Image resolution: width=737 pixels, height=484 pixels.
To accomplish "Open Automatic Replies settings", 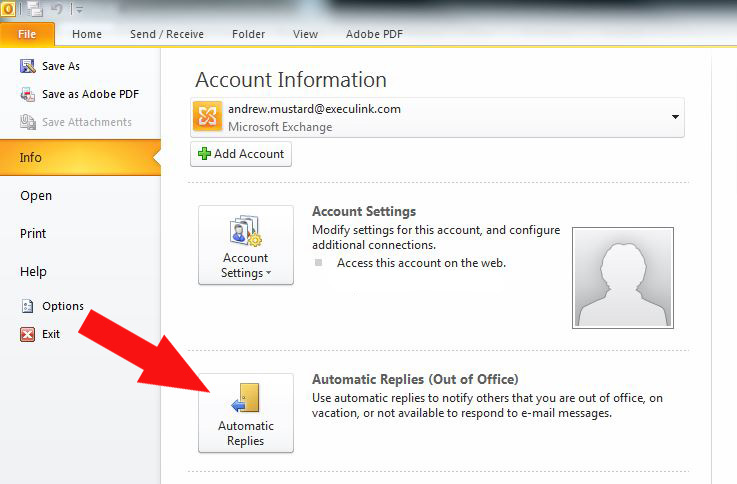I will (x=246, y=413).
